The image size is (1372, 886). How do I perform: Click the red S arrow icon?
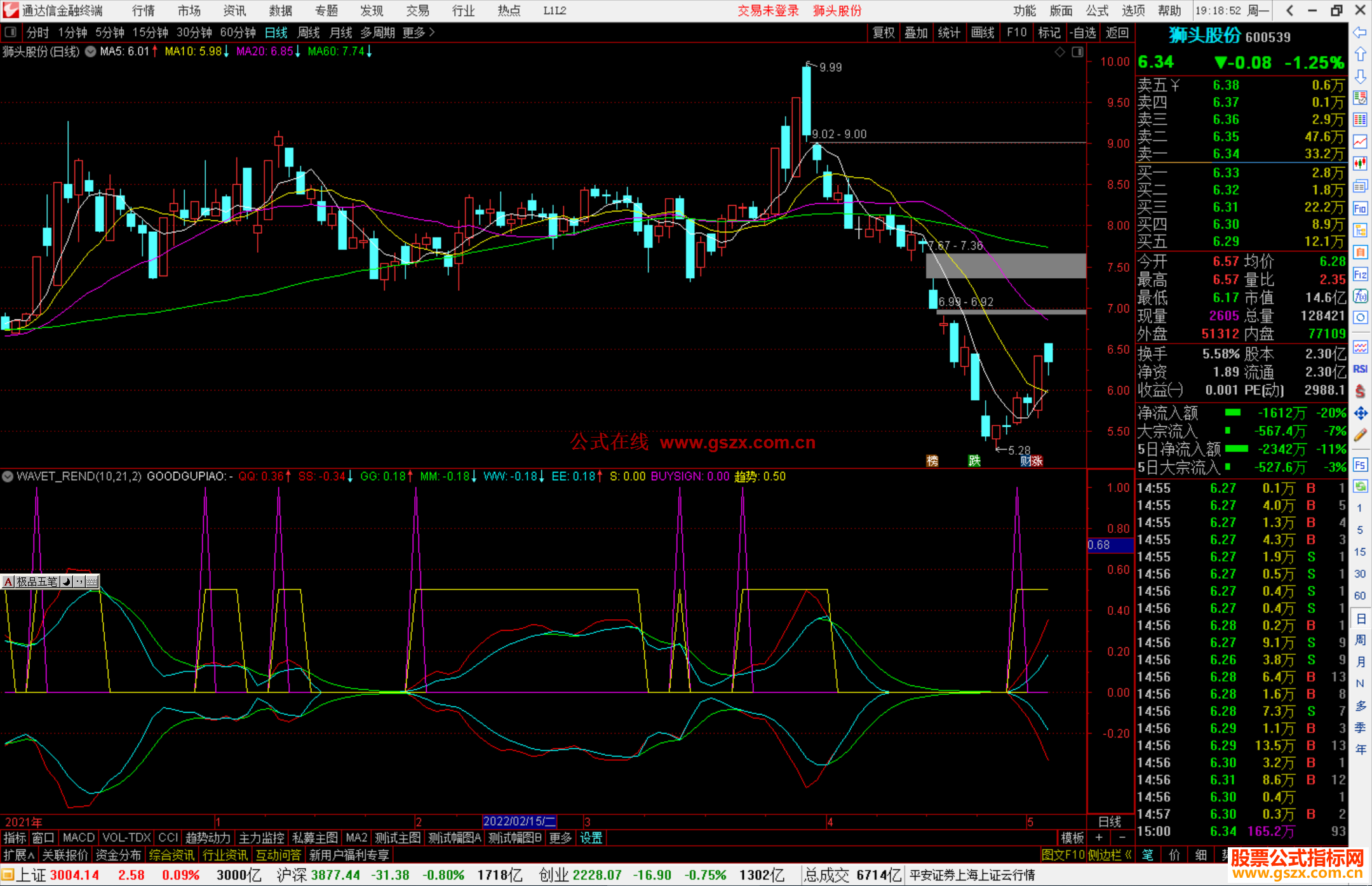click(1360, 391)
